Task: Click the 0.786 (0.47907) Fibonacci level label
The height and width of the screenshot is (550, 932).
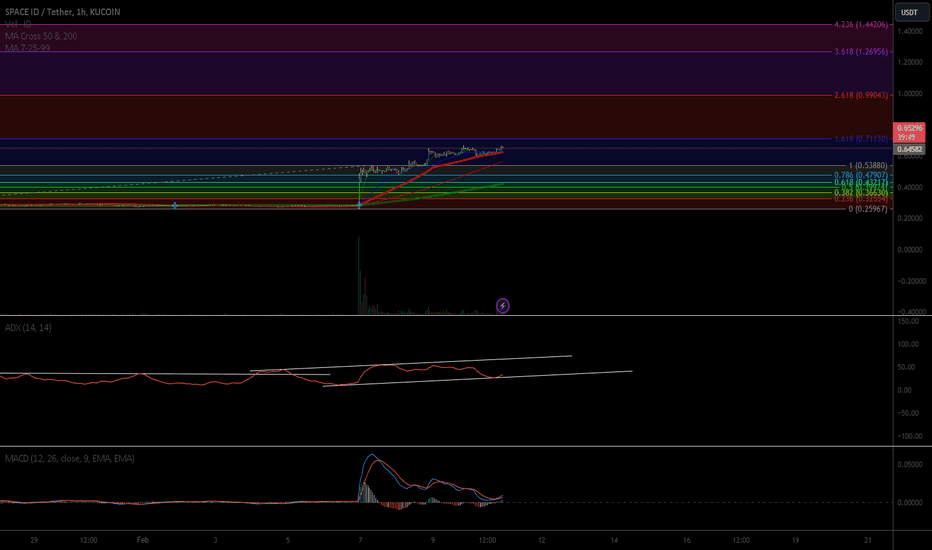Action: point(861,175)
